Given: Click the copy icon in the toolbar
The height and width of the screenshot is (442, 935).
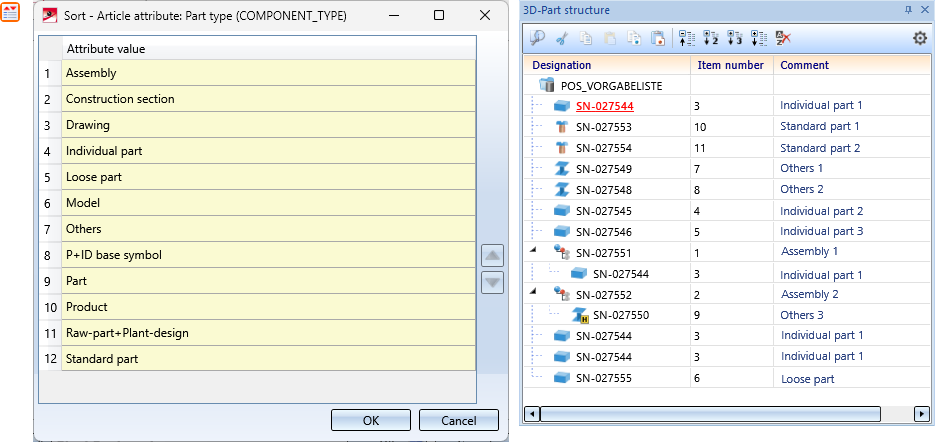Looking at the screenshot, I should pos(586,38).
